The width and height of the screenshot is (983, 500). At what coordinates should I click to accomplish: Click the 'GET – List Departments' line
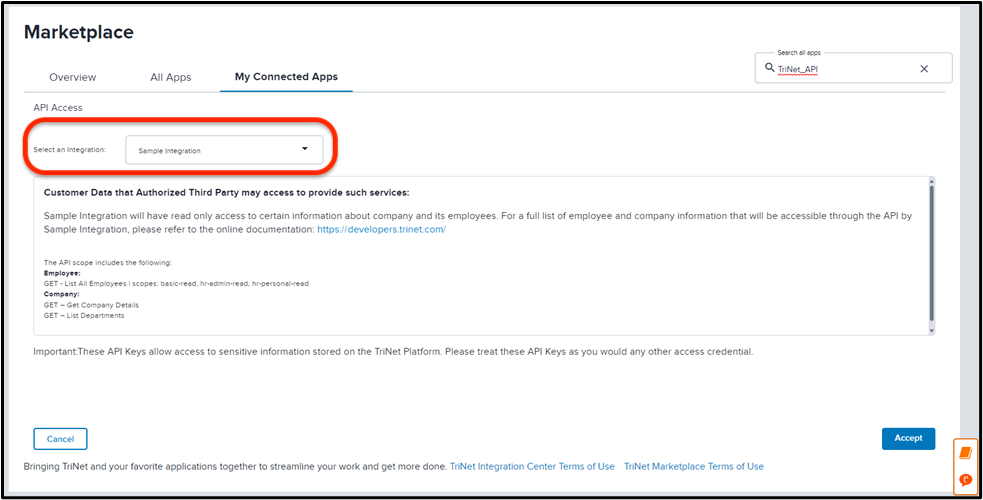point(84,315)
